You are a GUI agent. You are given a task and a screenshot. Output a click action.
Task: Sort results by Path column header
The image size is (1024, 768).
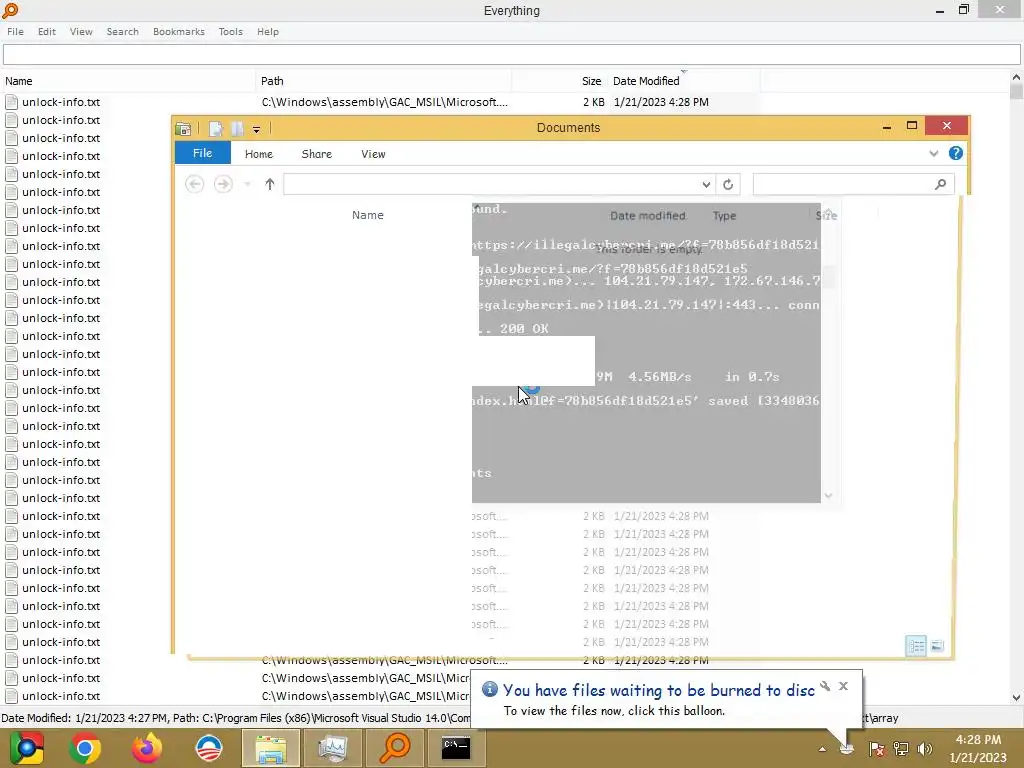tap(383, 81)
